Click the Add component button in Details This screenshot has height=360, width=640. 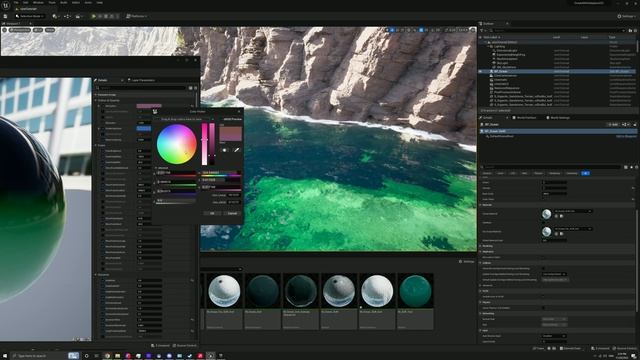[x=613, y=124]
